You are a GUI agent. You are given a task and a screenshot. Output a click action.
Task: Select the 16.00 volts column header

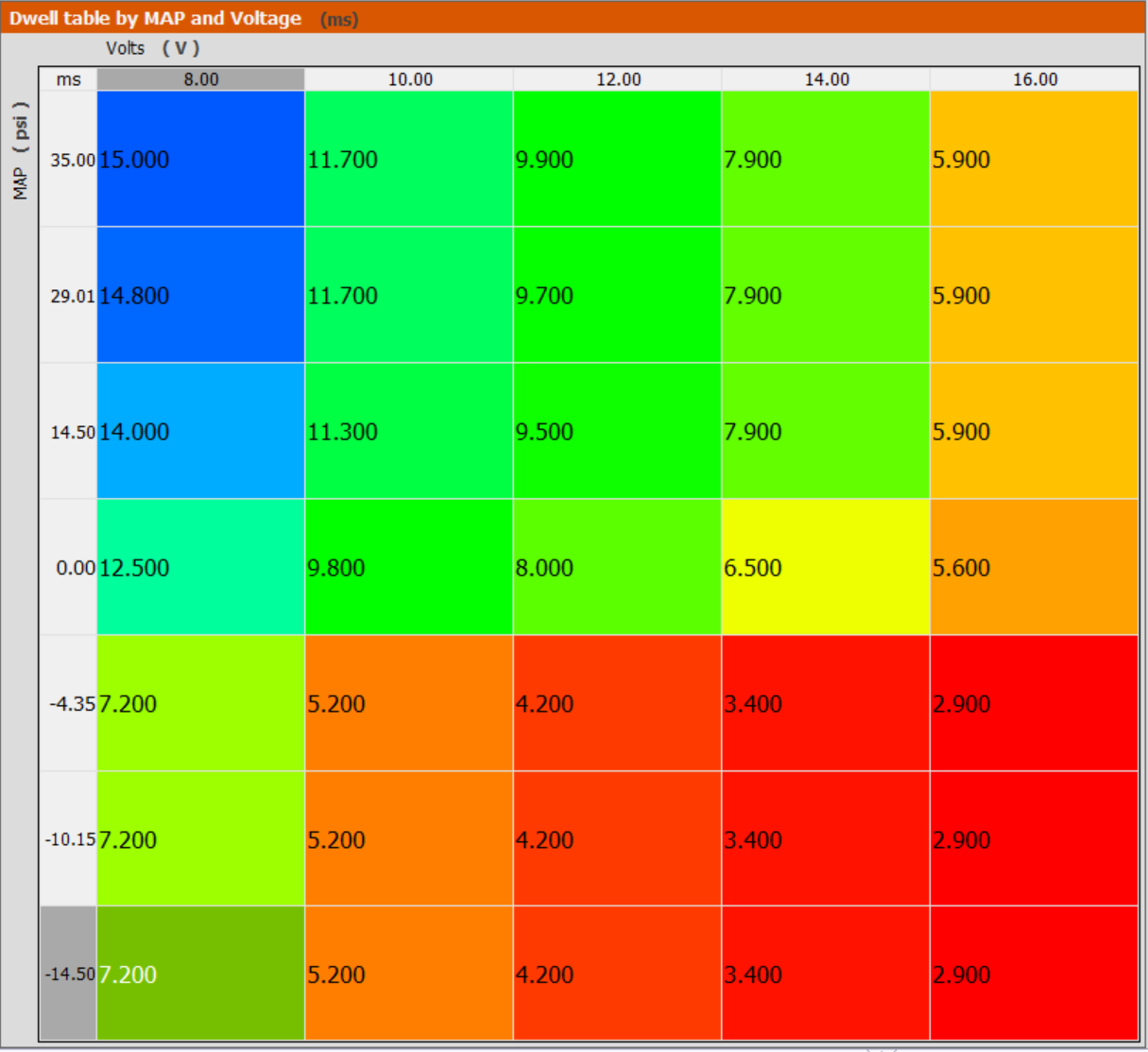(x=1035, y=79)
